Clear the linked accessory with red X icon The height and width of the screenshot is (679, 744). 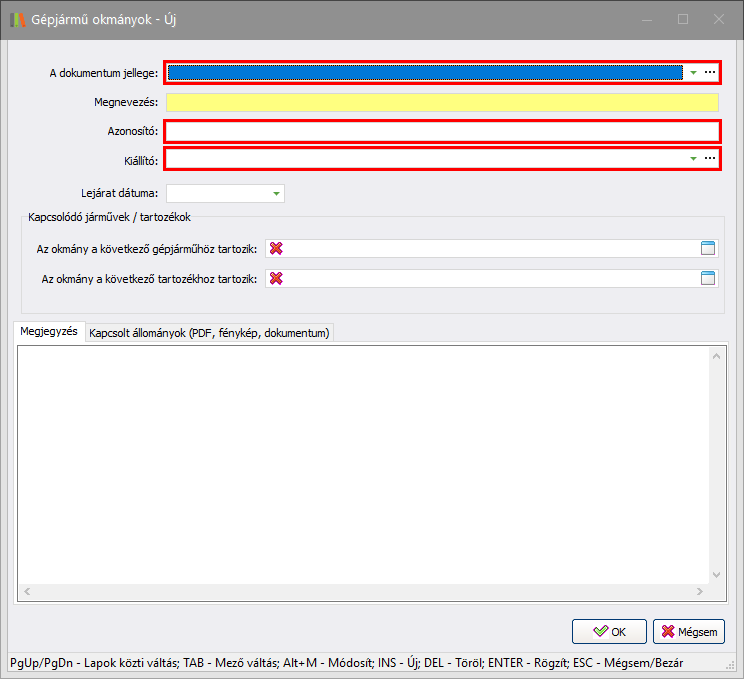tap(276, 279)
